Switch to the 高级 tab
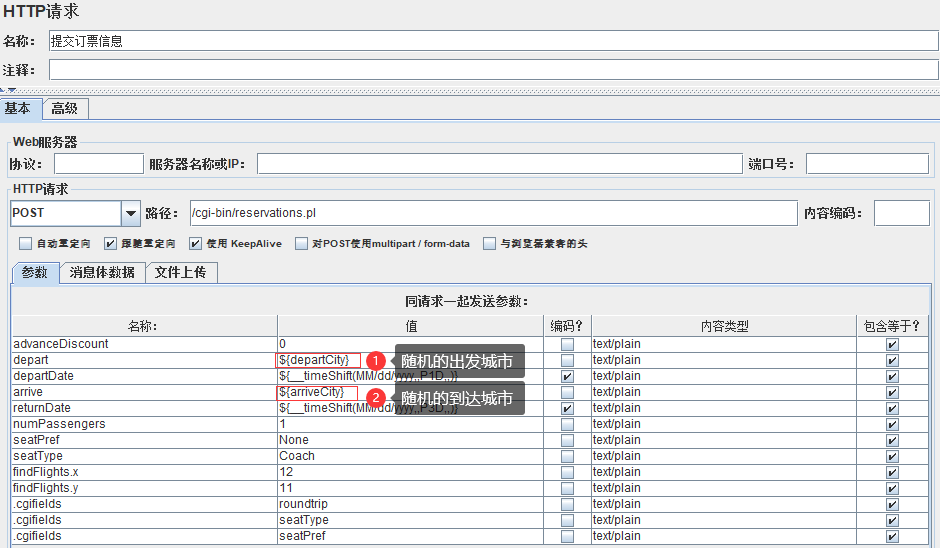 (x=65, y=109)
